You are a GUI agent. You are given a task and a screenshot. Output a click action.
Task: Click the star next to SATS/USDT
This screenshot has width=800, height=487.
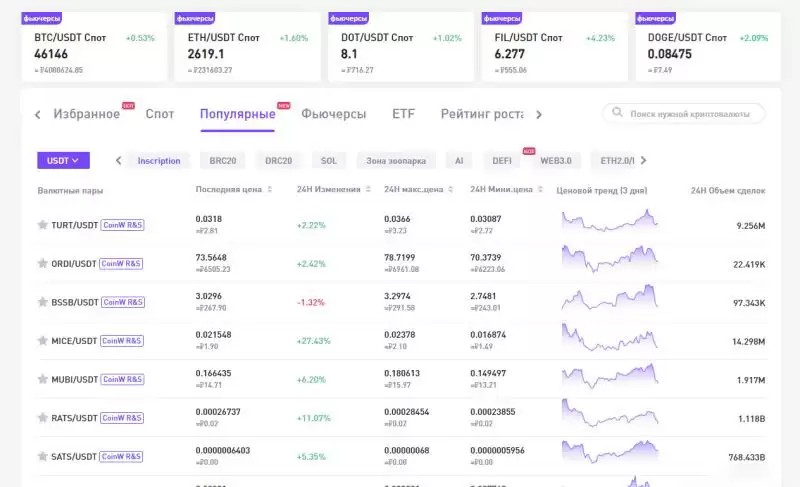42,457
